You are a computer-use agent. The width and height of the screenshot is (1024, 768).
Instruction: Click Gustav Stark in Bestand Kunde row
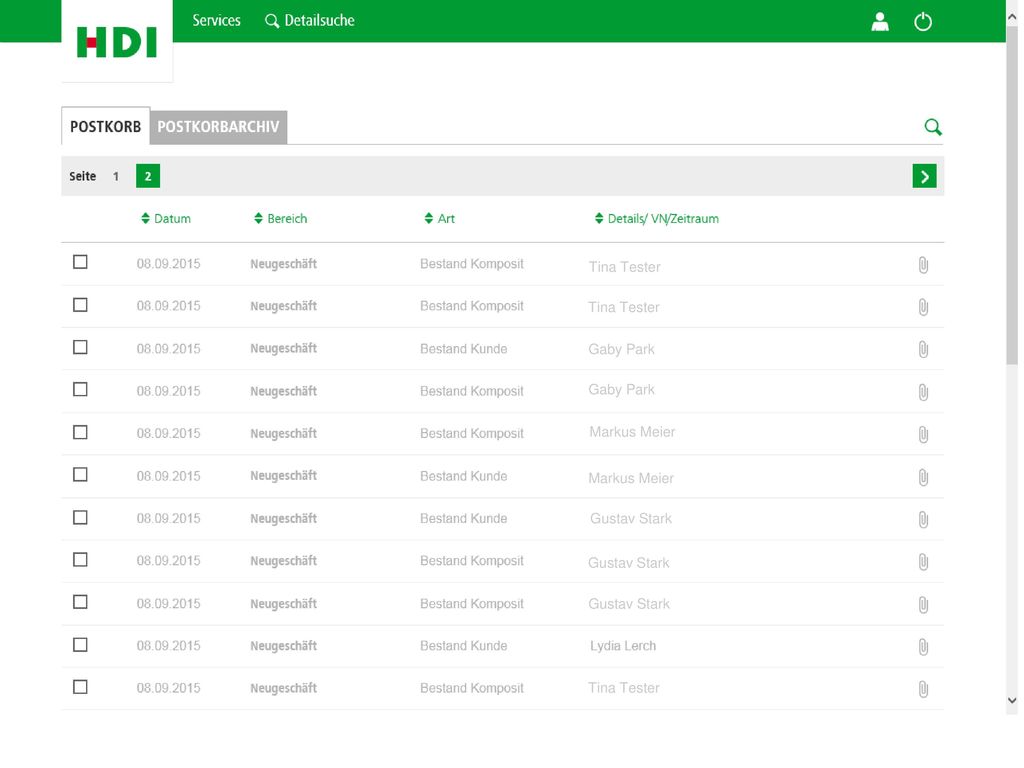click(x=631, y=519)
